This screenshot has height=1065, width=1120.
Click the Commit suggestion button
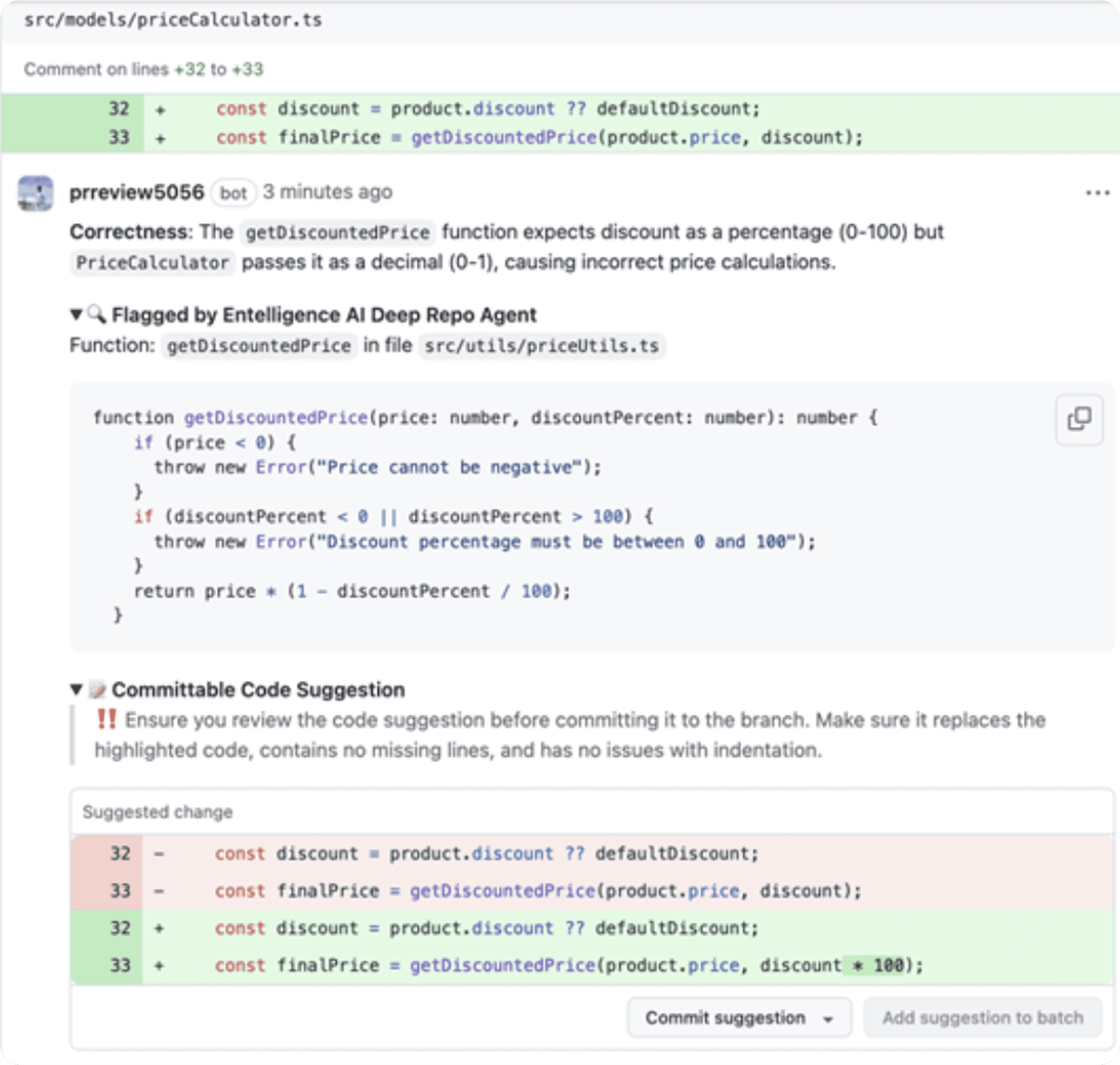point(725,1018)
